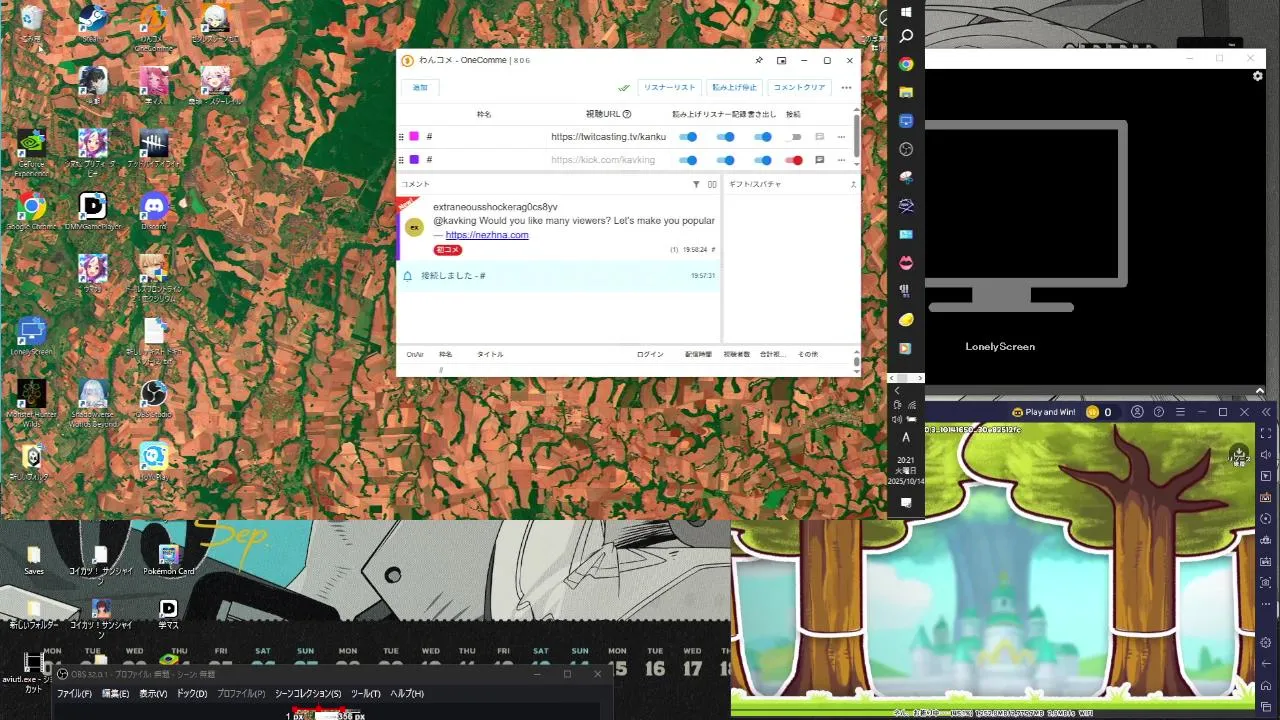The image size is (1280, 720).
Task: Toggle リスナー記録 for the kick row
Action: click(726, 160)
